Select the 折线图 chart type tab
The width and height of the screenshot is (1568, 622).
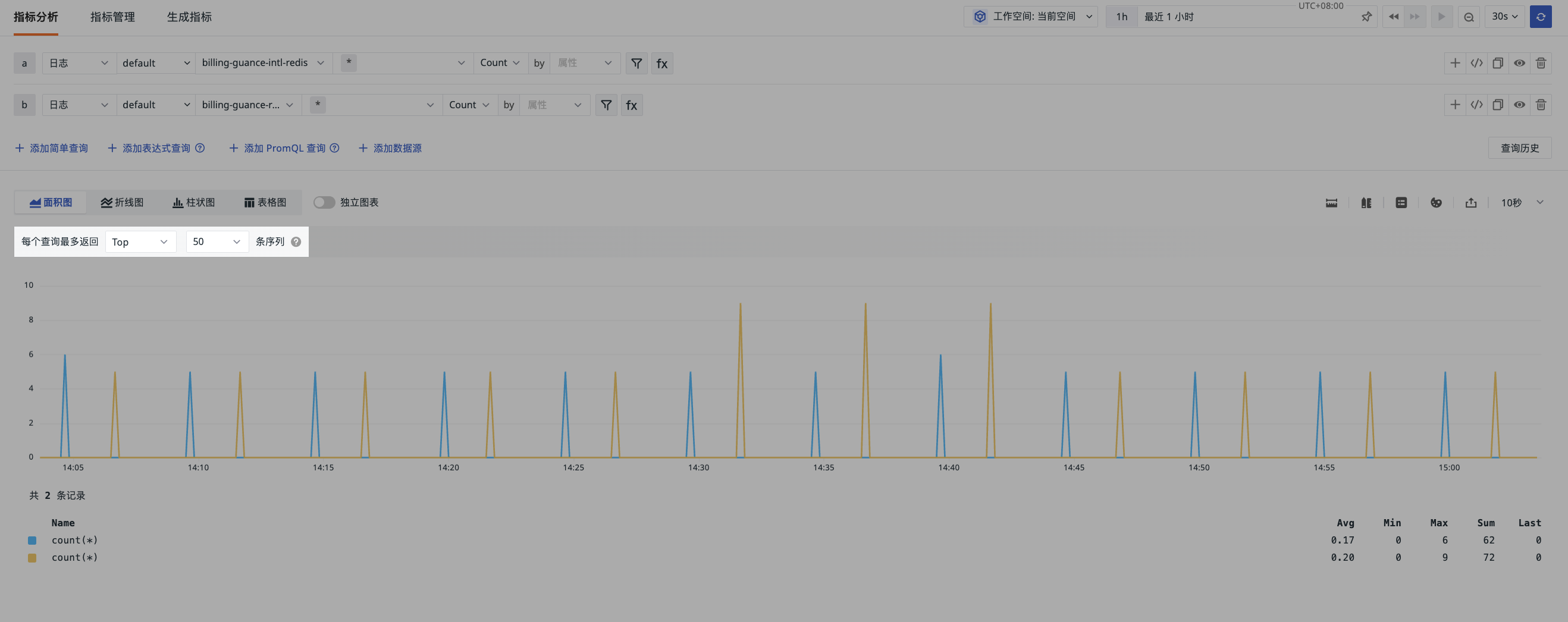[x=122, y=203]
